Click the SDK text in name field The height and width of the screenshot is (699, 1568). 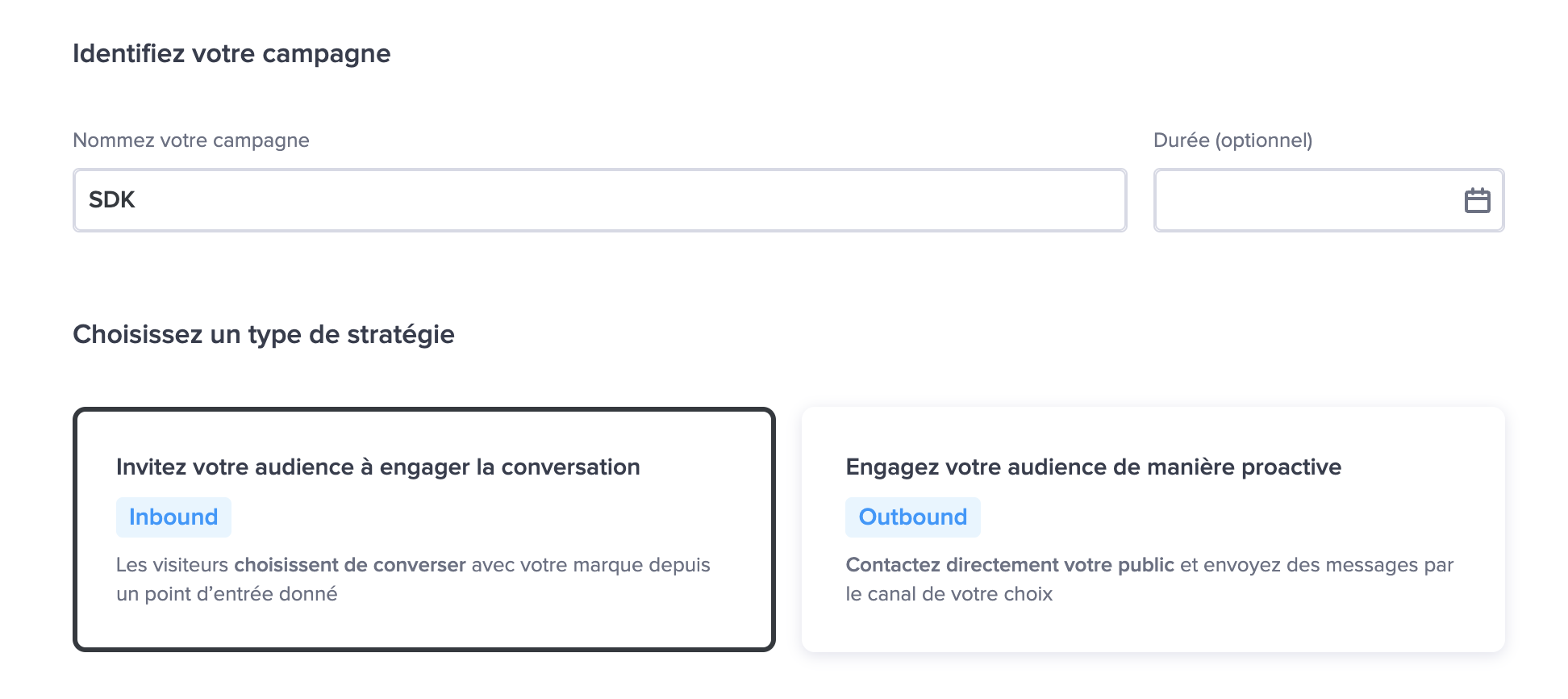click(112, 200)
